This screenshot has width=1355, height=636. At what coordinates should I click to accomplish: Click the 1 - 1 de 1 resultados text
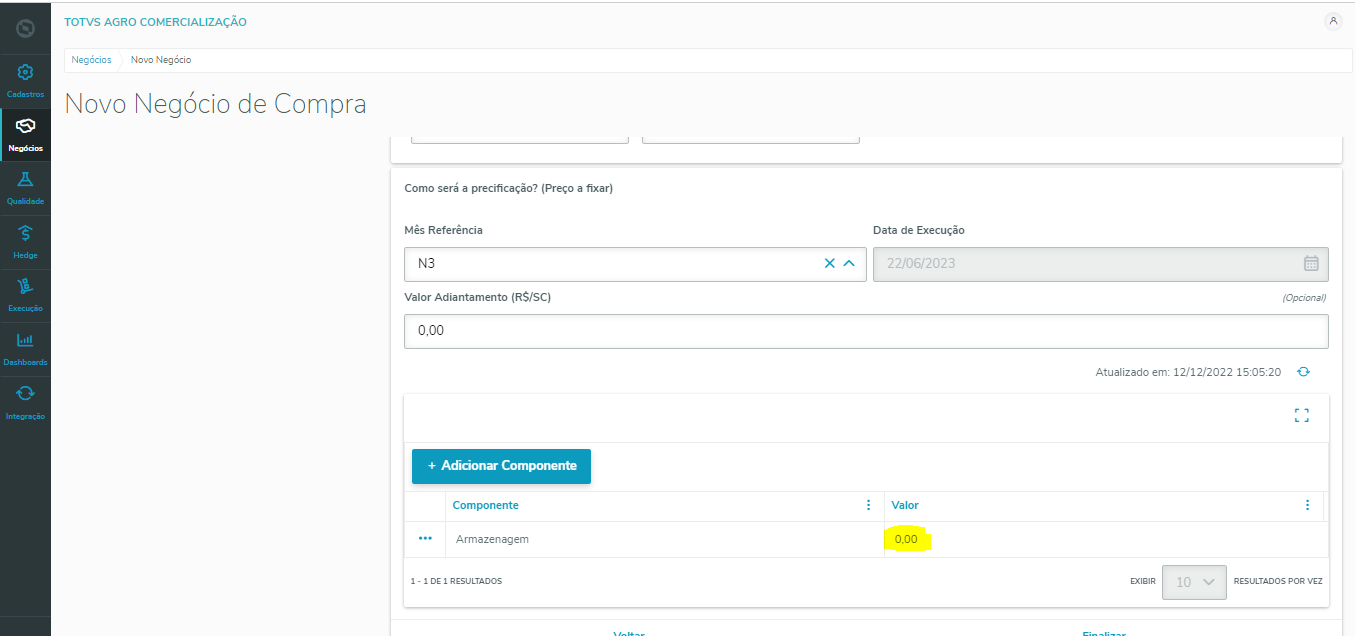pyautogui.click(x=456, y=581)
